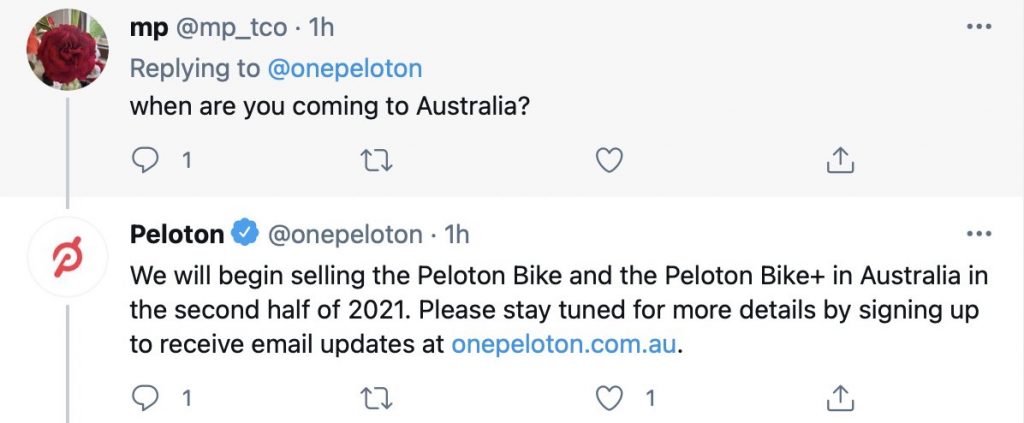The height and width of the screenshot is (423, 1024).
Task: Open more options on Peloton's tweet
Action: [977, 234]
